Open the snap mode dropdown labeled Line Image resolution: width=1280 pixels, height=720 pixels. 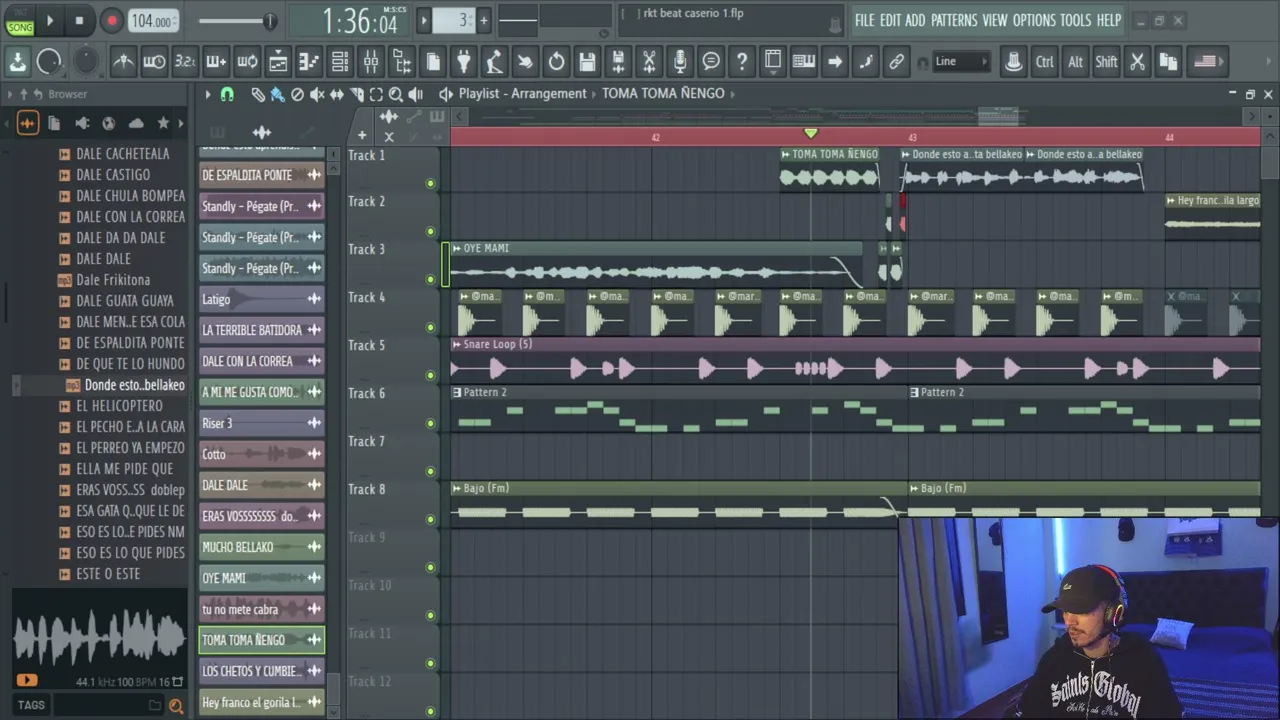pyautogui.click(x=960, y=62)
